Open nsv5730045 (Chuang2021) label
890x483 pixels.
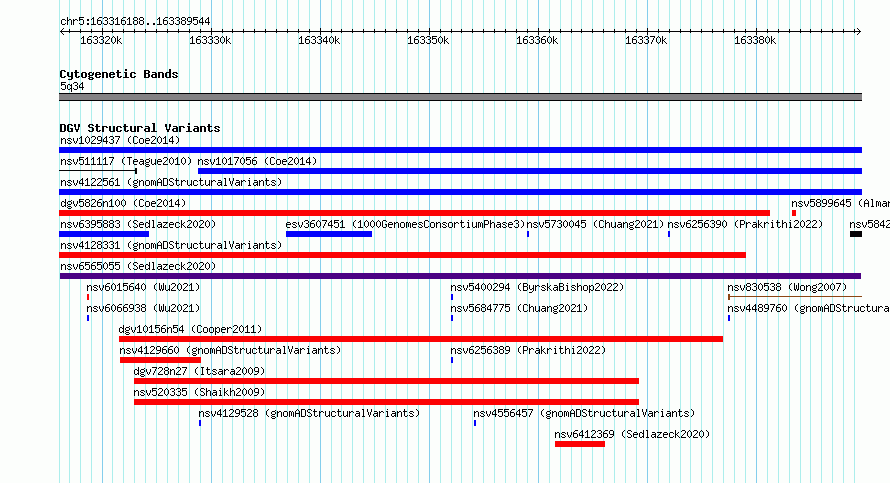click(x=595, y=224)
